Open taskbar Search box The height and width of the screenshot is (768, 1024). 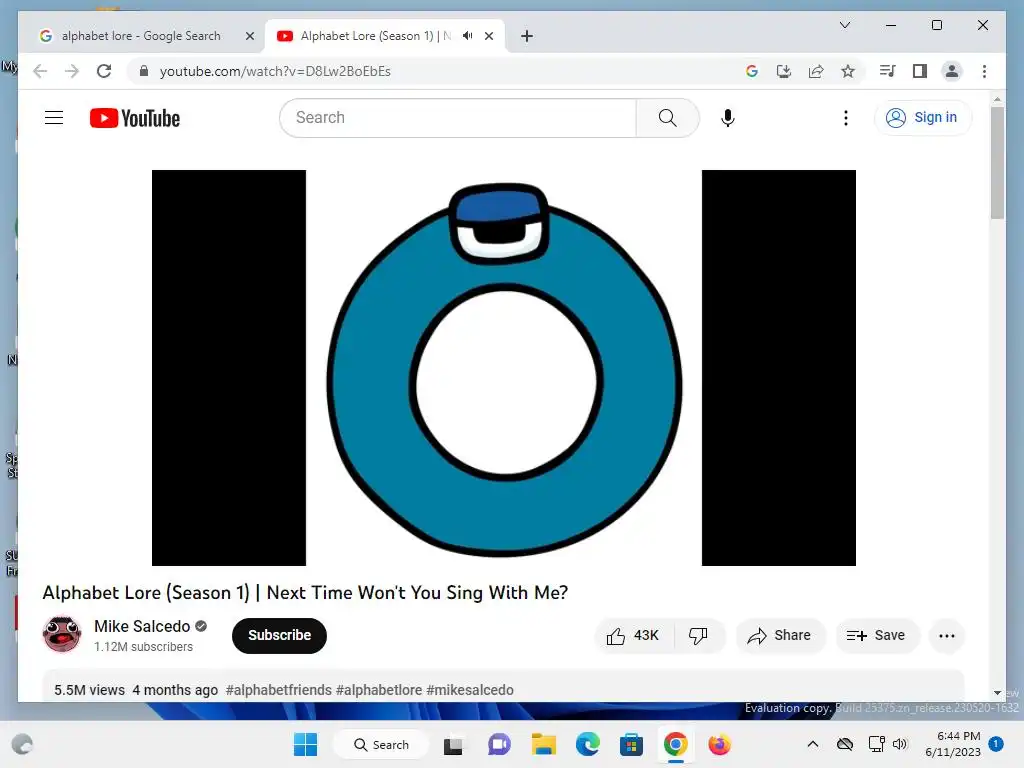[x=381, y=744]
